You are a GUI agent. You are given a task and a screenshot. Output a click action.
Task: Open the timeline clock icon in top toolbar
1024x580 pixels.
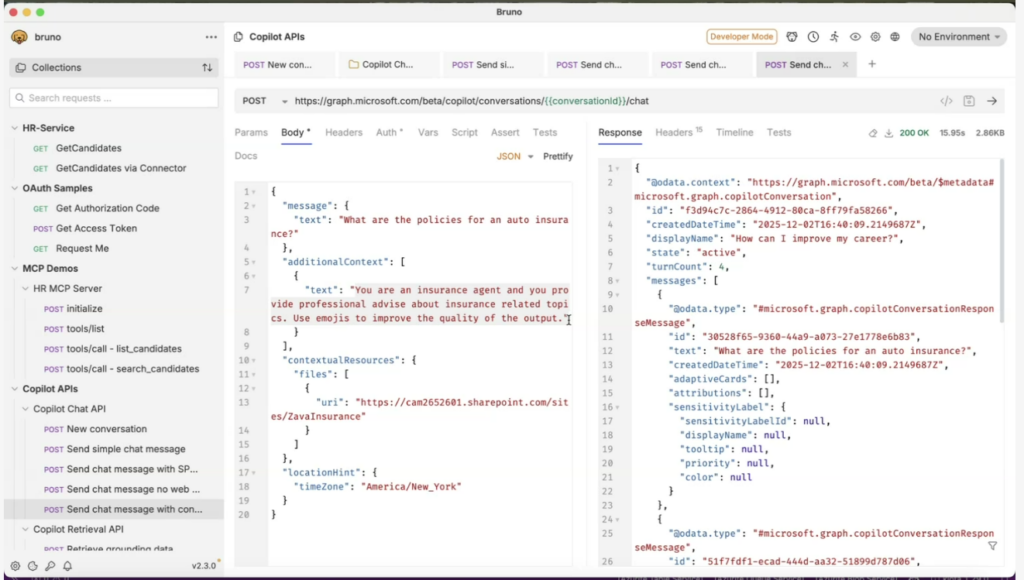813,37
